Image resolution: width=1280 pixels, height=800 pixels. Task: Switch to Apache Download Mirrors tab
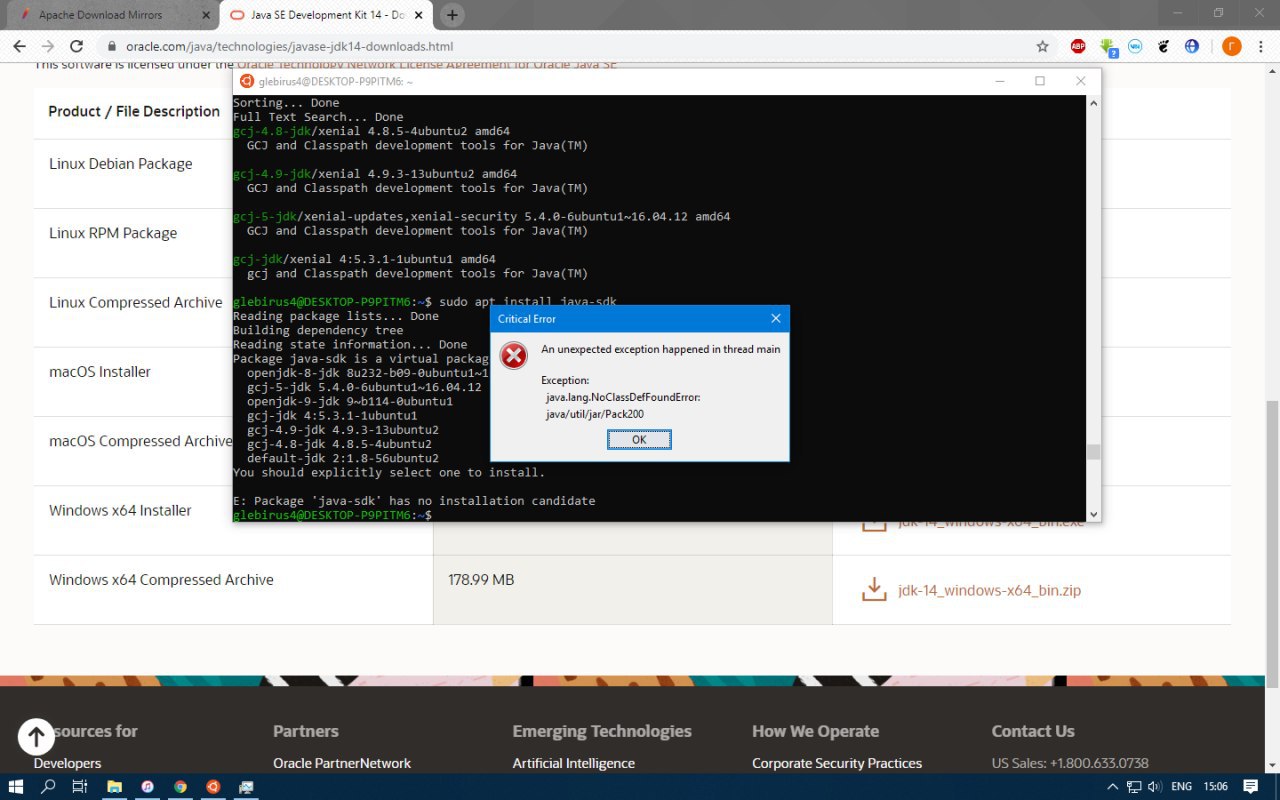[x=100, y=15]
